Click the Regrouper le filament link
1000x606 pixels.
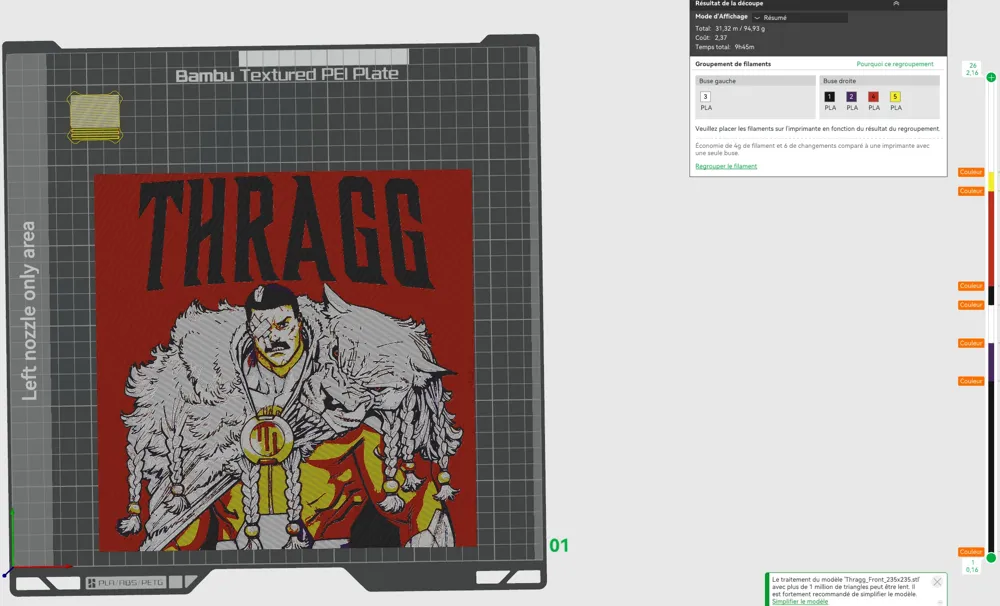pos(726,166)
